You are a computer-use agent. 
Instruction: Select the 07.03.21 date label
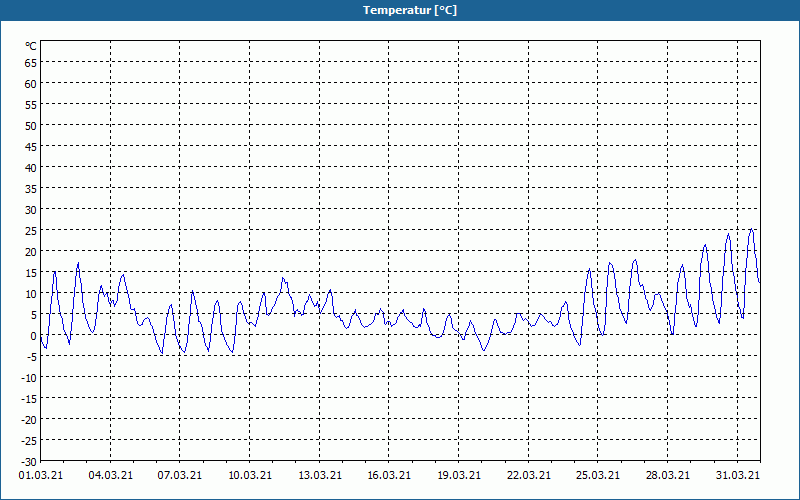(x=180, y=475)
